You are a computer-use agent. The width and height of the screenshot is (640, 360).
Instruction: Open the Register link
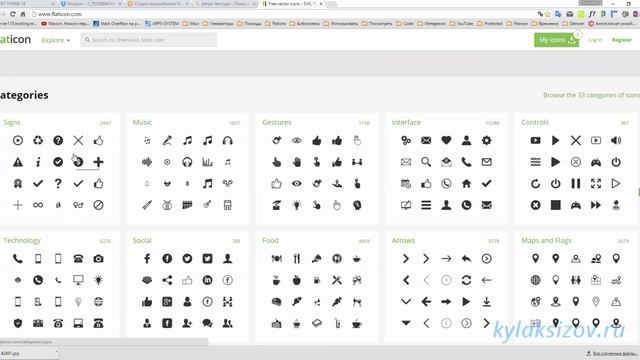click(x=622, y=40)
